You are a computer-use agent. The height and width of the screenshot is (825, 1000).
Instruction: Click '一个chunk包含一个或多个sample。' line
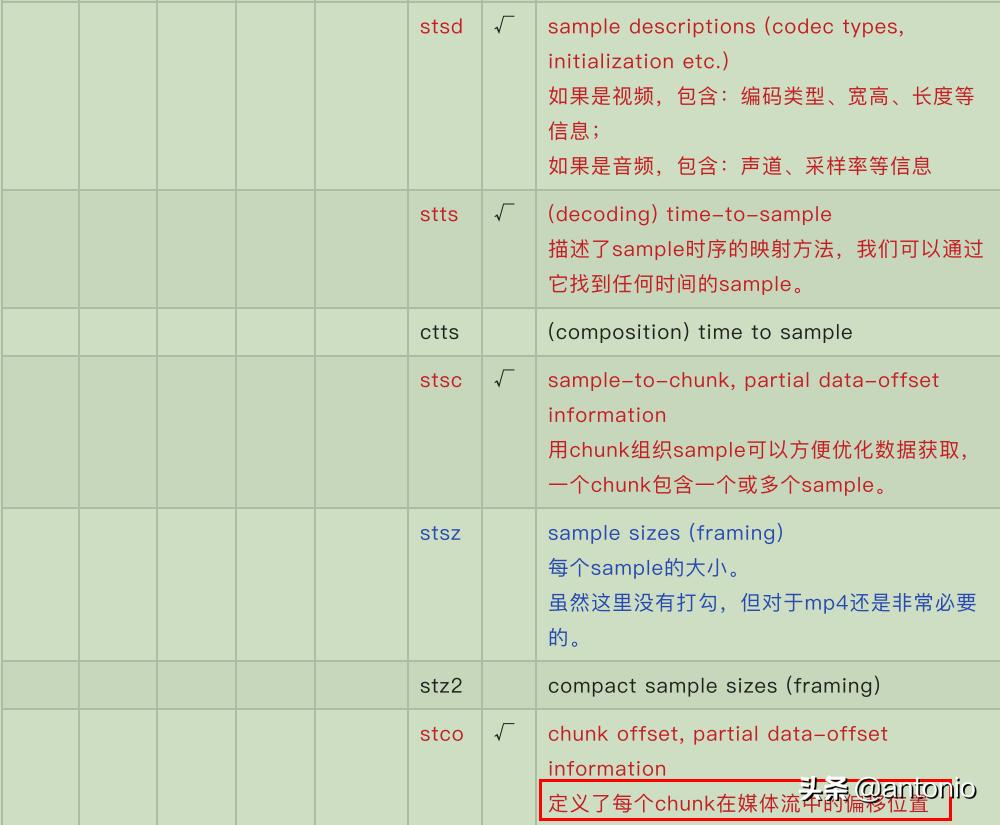tap(717, 485)
